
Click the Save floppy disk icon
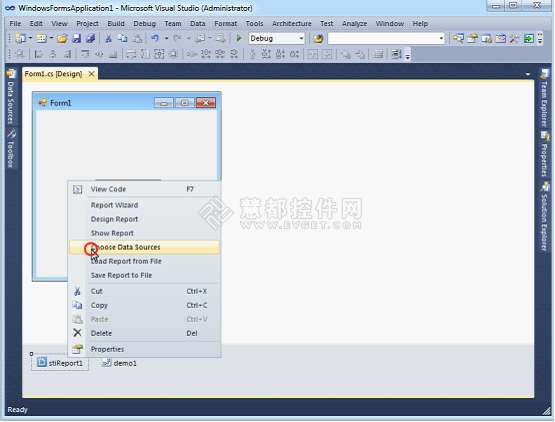click(x=77, y=39)
